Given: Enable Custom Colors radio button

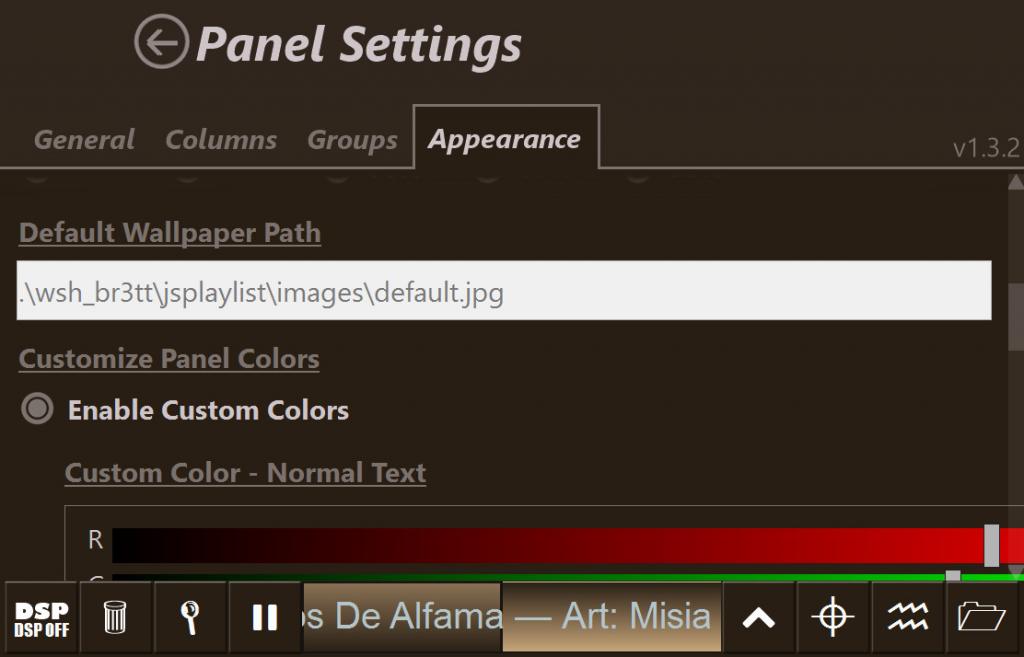Looking at the screenshot, I should 38,409.
